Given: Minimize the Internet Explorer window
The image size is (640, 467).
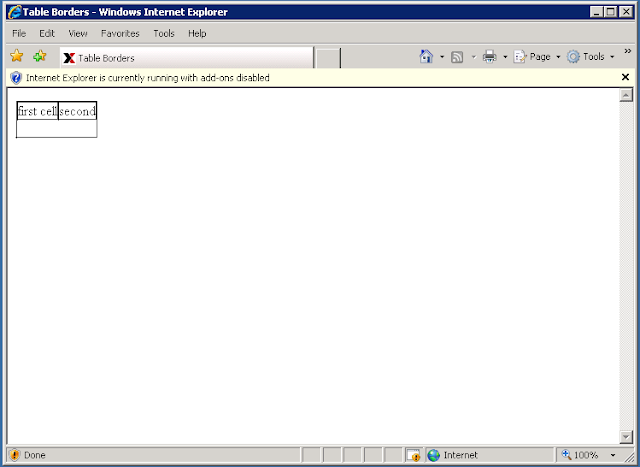Looking at the screenshot, I should tap(596, 12).
